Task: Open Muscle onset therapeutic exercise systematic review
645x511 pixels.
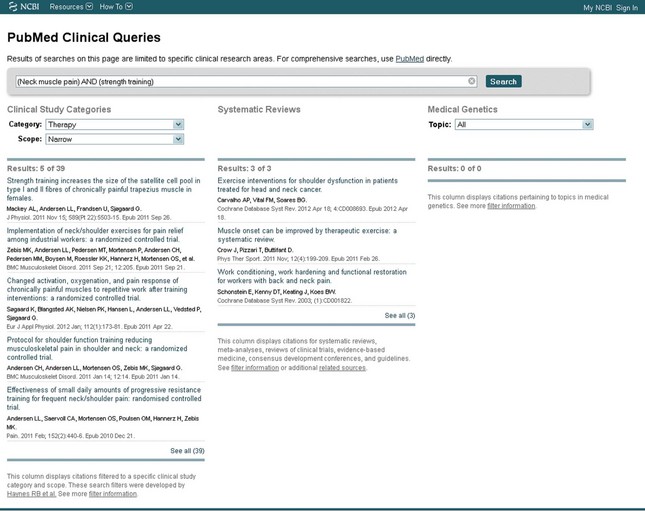Action: pos(306,235)
